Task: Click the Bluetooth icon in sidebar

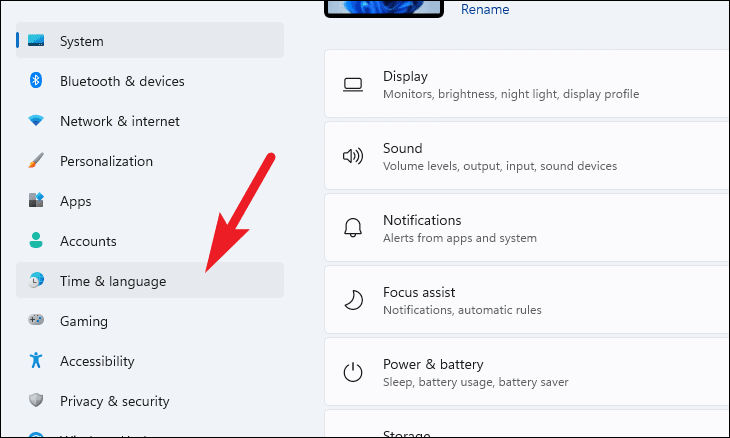Action: tap(36, 81)
